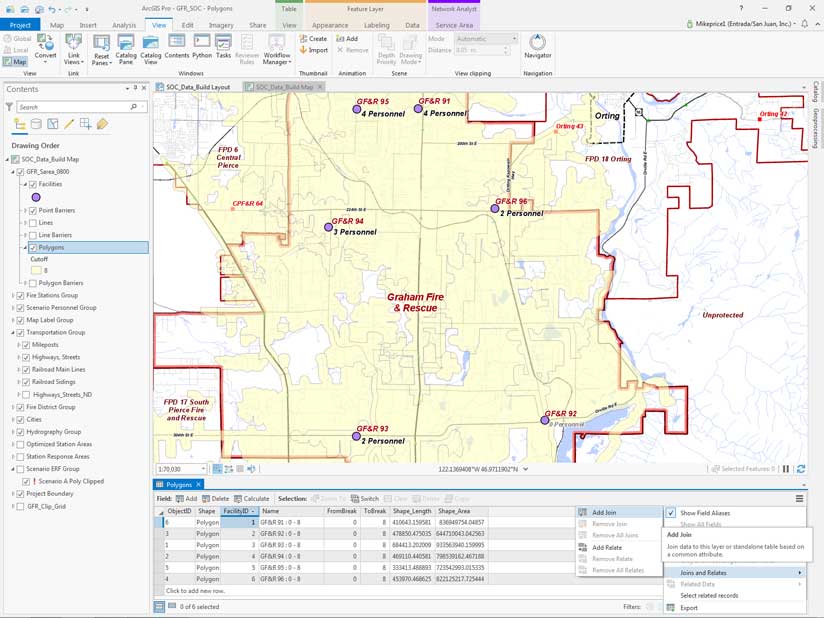Open the Project tab
This screenshot has height=618, width=824.
click(20, 25)
